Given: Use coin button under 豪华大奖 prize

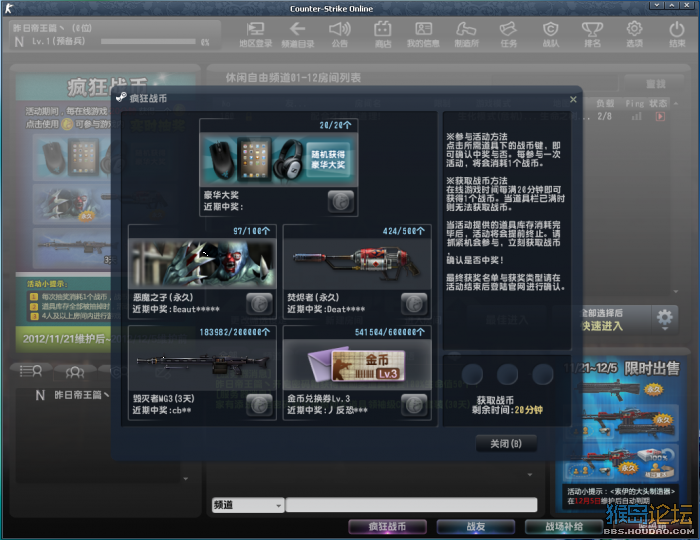Looking at the screenshot, I should point(341,202).
